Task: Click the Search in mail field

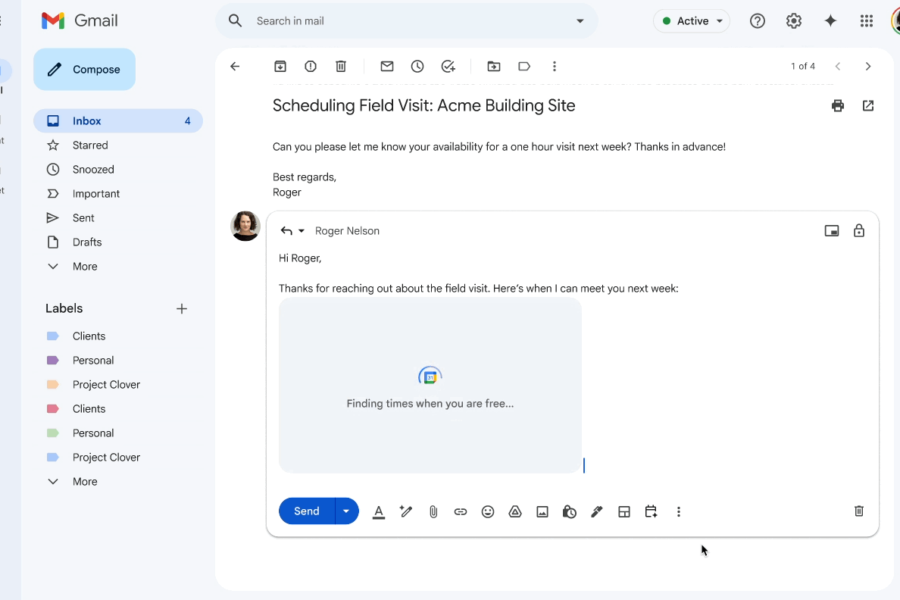Action: coord(400,20)
